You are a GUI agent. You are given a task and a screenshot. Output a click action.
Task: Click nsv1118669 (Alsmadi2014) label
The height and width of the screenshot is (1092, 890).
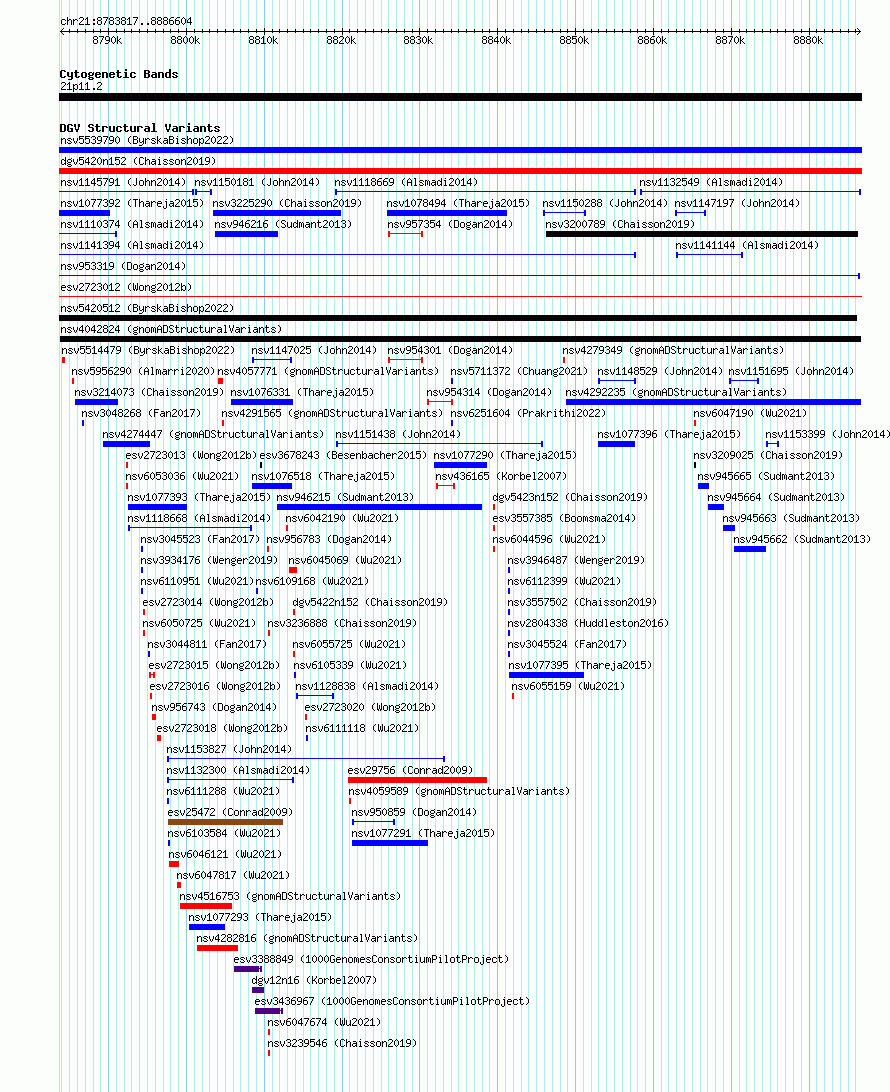[x=406, y=182]
